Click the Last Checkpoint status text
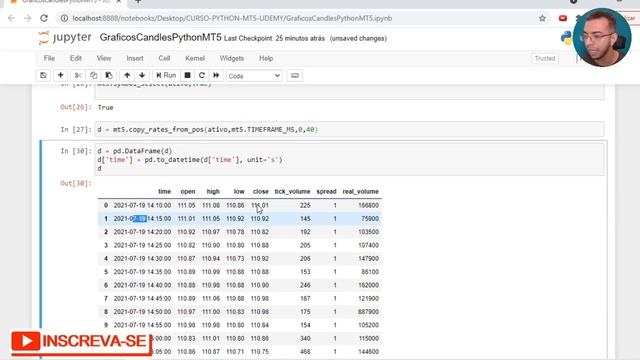This screenshot has width=640, height=360. click(x=274, y=38)
